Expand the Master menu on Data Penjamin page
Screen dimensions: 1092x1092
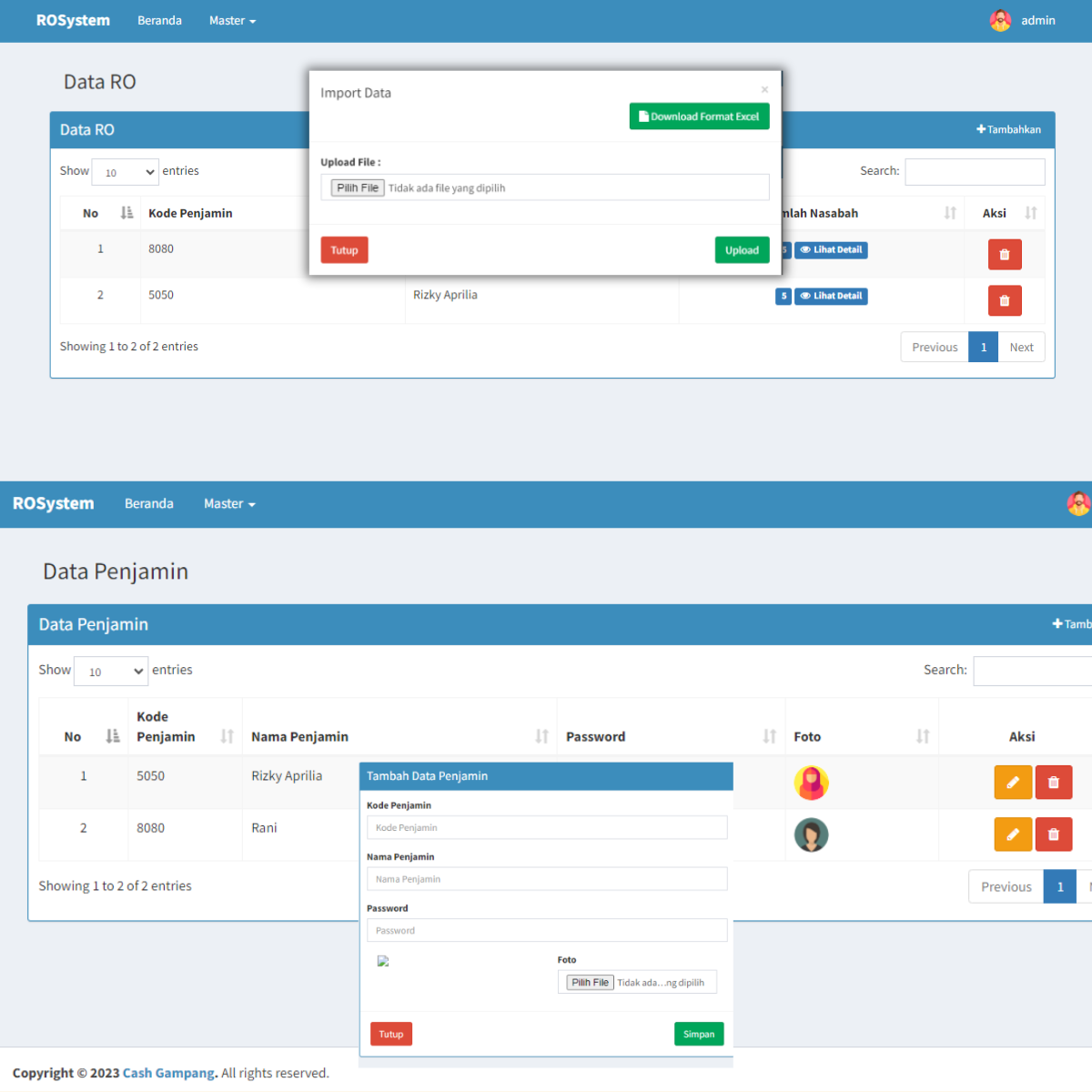pyautogui.click(x=229, y=503)
